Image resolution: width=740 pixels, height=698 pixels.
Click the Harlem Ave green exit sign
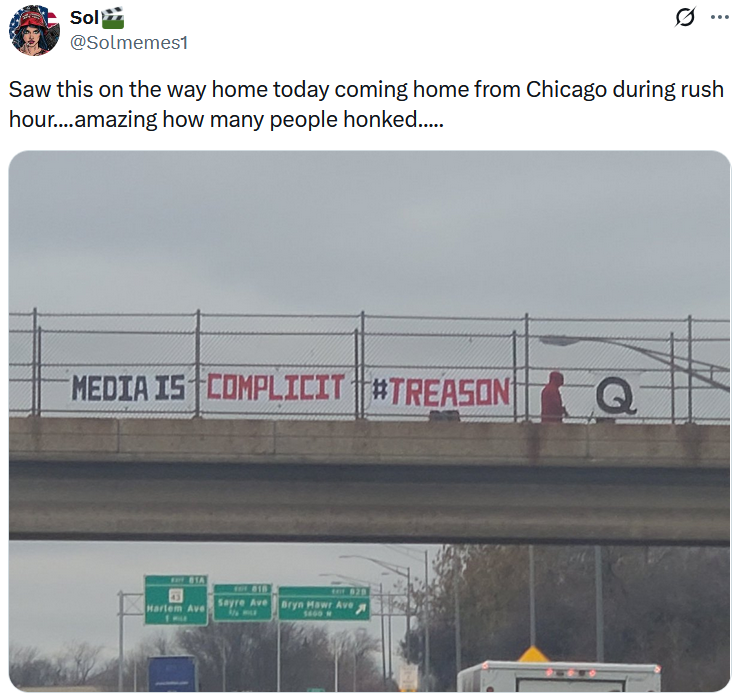[x=176, y=600]
